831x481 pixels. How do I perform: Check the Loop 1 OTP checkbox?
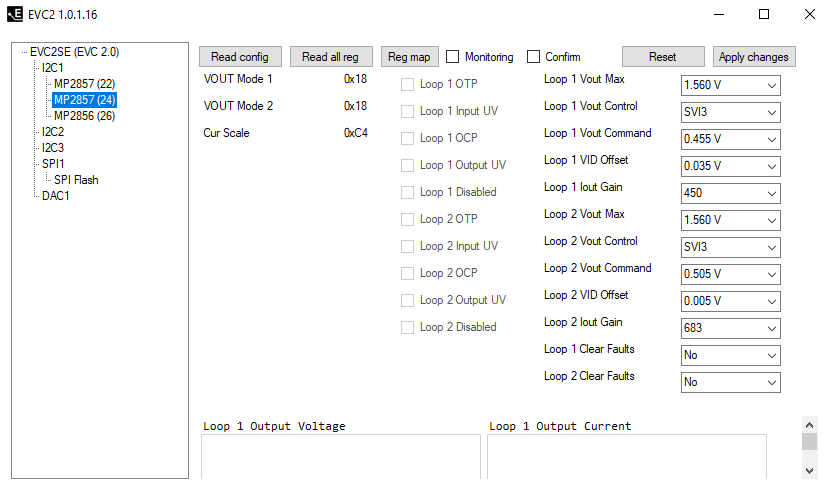408,84
